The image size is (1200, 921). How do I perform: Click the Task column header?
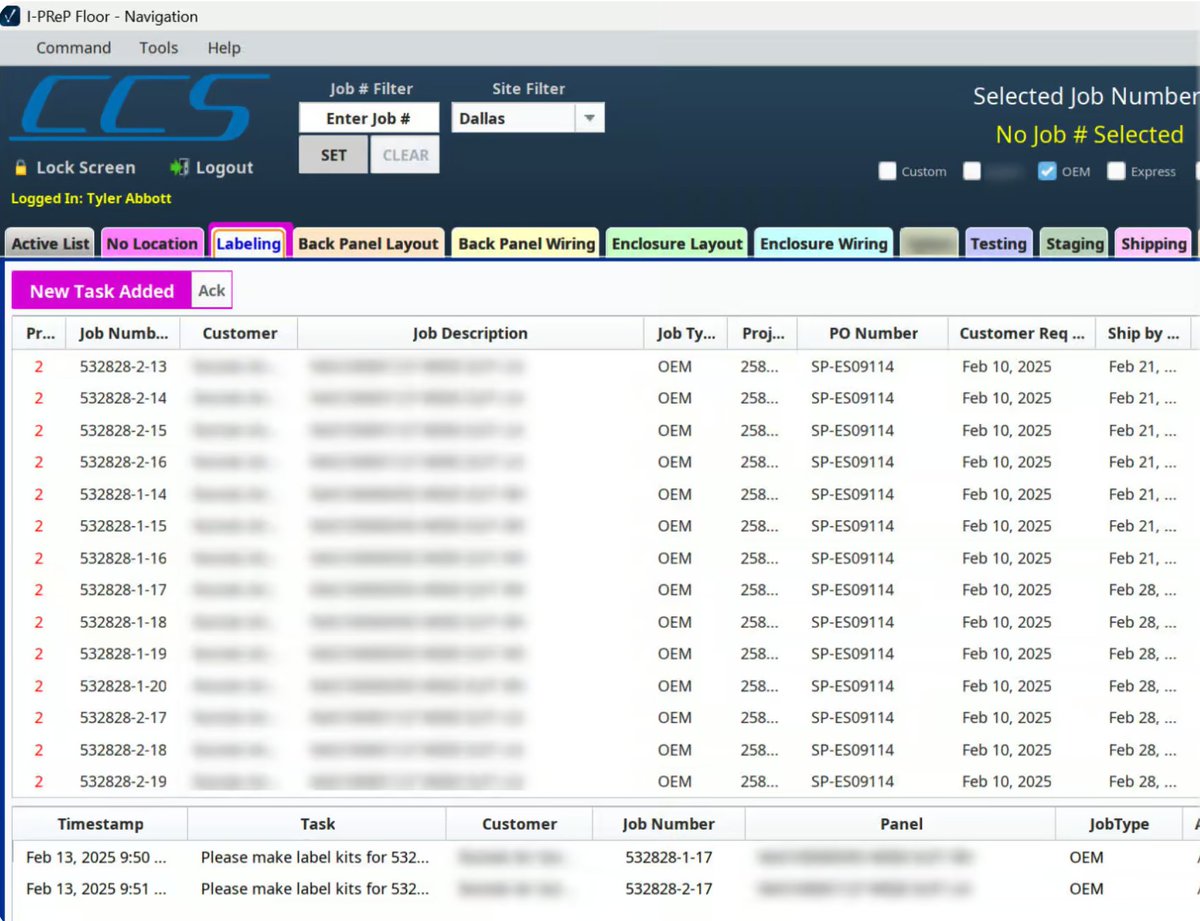click(317, 824)
